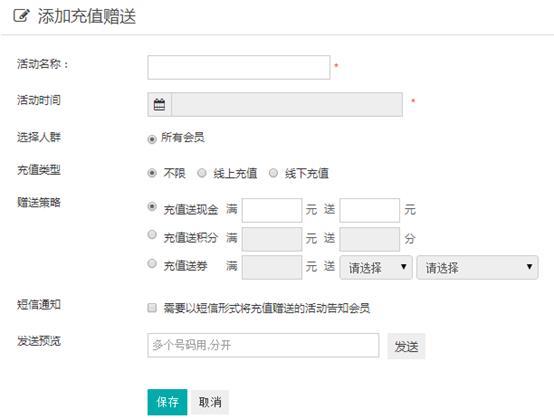Select the 充值送现金 strategy radio
This screenshot has width=554, height=419.
[152, 206]
